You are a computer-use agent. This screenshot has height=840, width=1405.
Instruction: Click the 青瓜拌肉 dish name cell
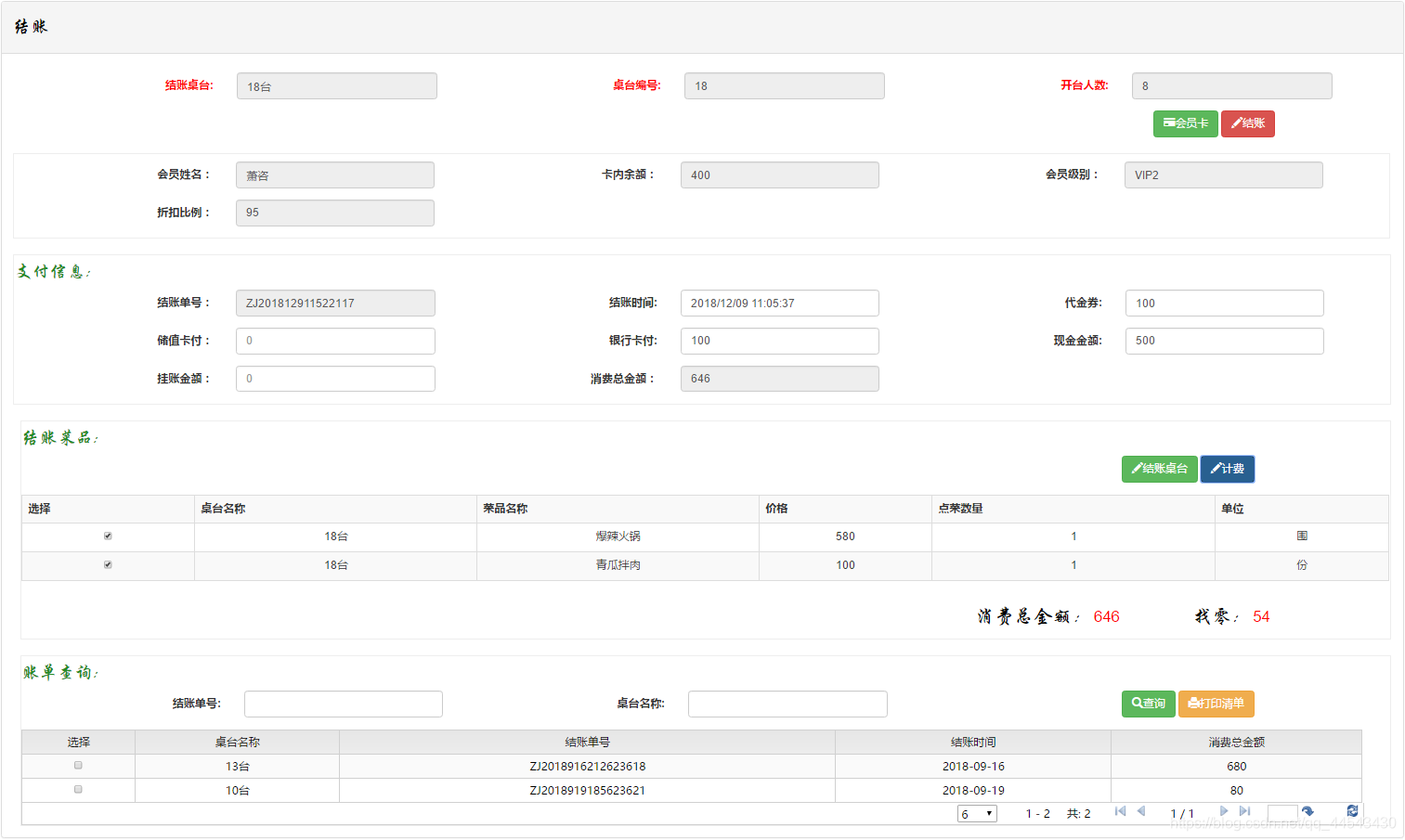618,565
